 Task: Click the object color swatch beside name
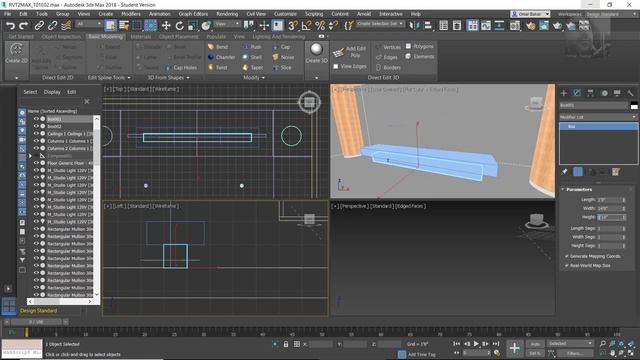(634, 105)
